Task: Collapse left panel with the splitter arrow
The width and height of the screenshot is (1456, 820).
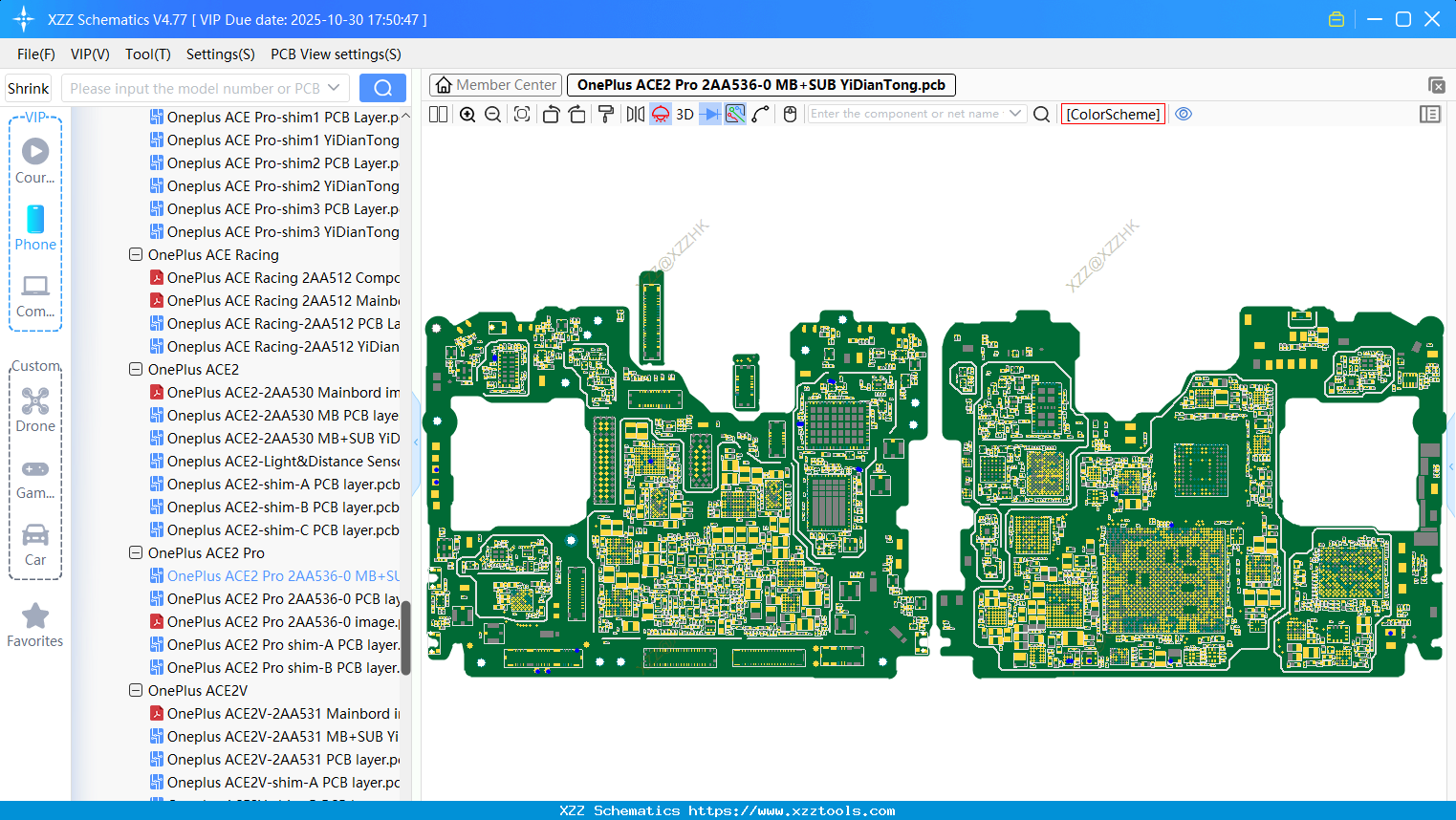Action: coord(416,442)
